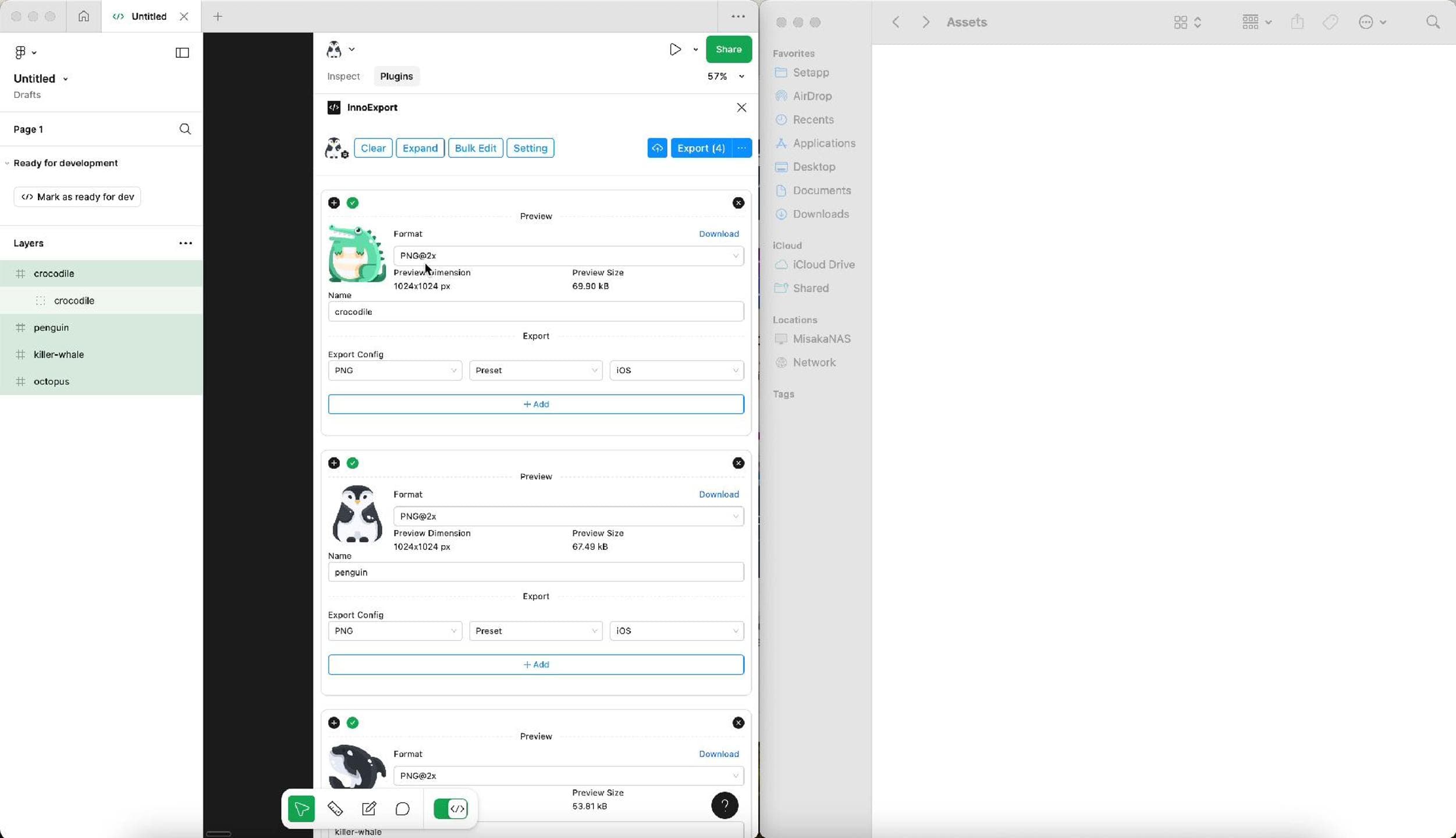Click the Finder tags icon
The width and height of the screenshot is (1456, 838).
click(1330, 22)
